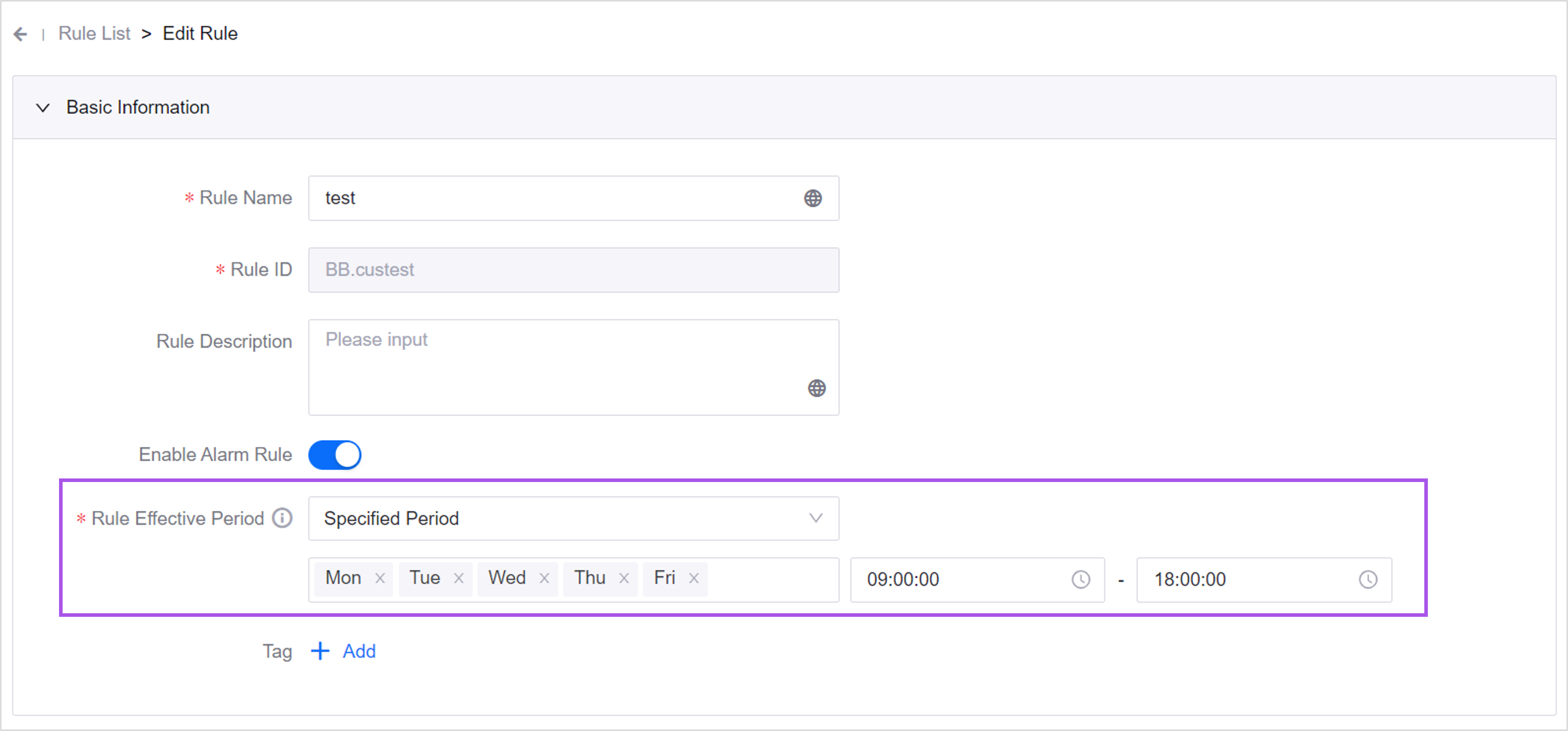Viewport: 1568px width, 731px height.
Task: Open the end time clock picker
Action: coord(1368,579)
